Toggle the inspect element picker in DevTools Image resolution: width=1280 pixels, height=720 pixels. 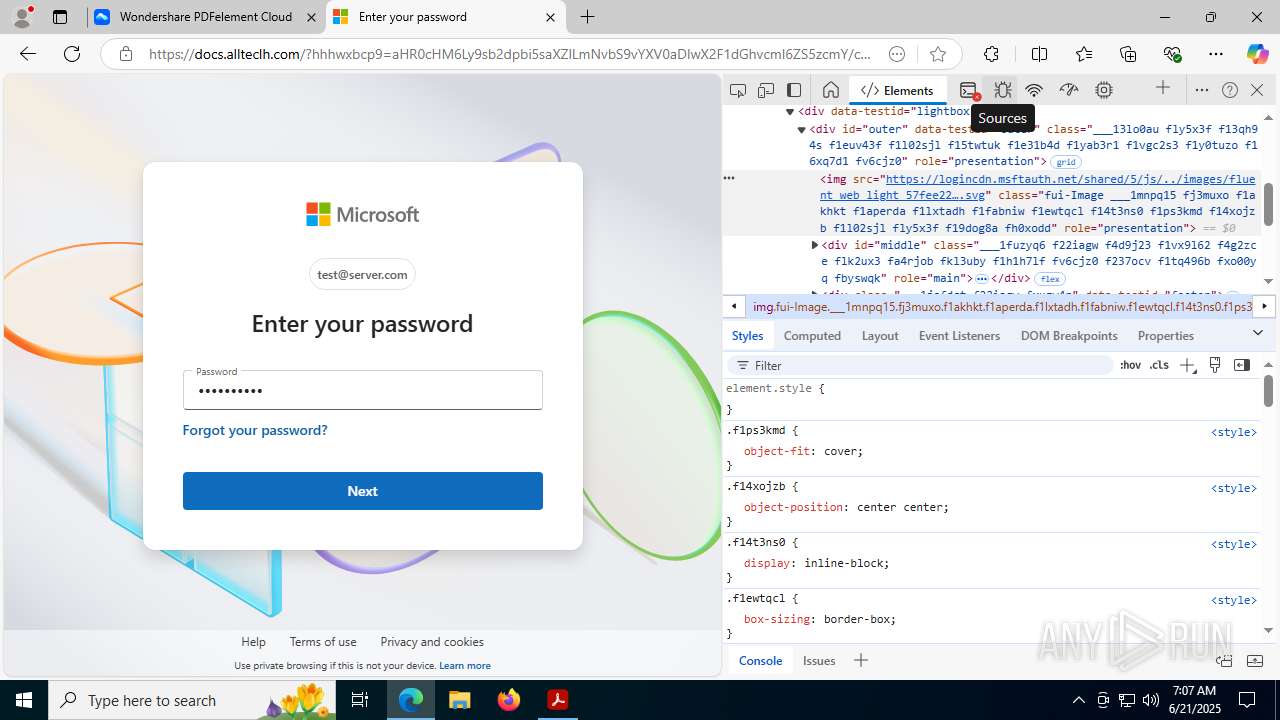tap(738, 90)
